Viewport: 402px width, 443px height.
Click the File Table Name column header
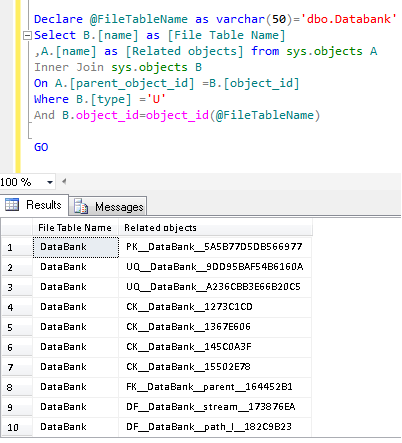tap(75, 228)
